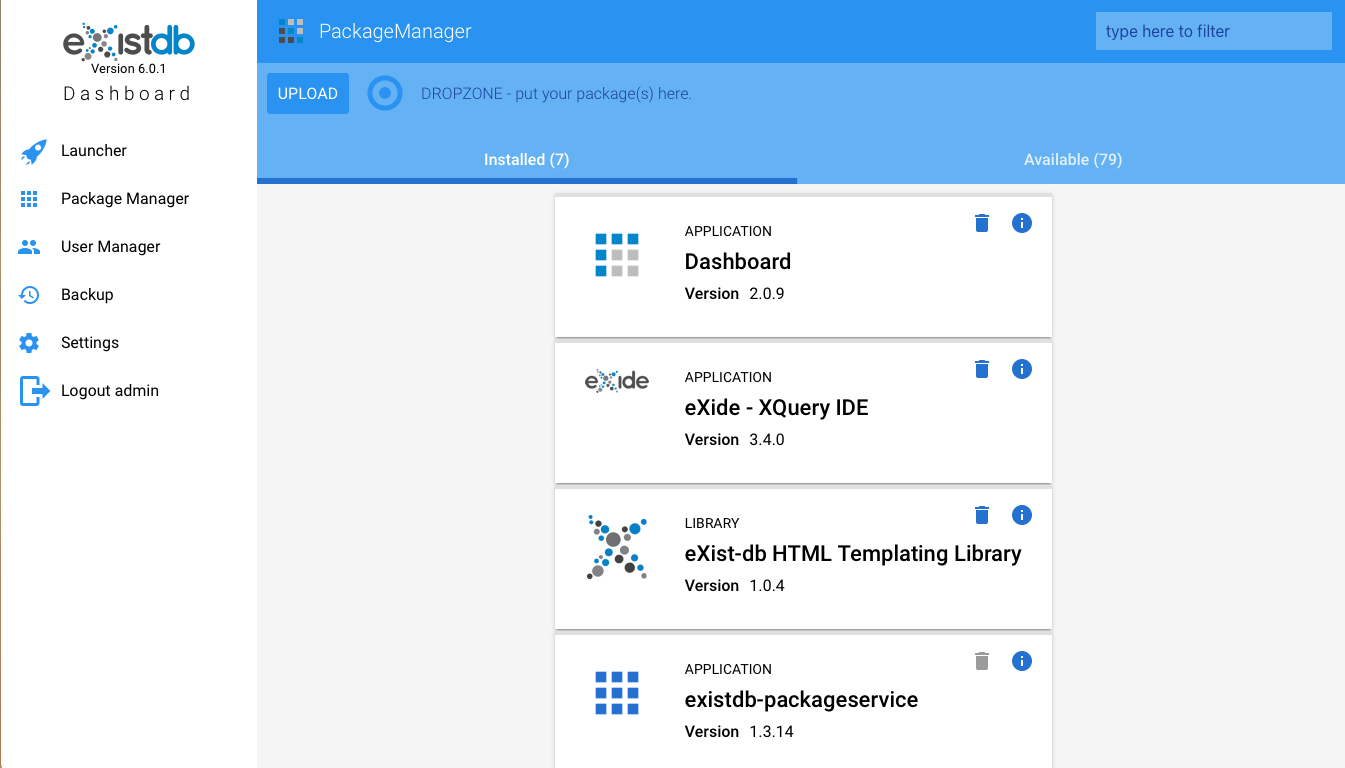View info for HTML Templating Library

[1021, 515]
